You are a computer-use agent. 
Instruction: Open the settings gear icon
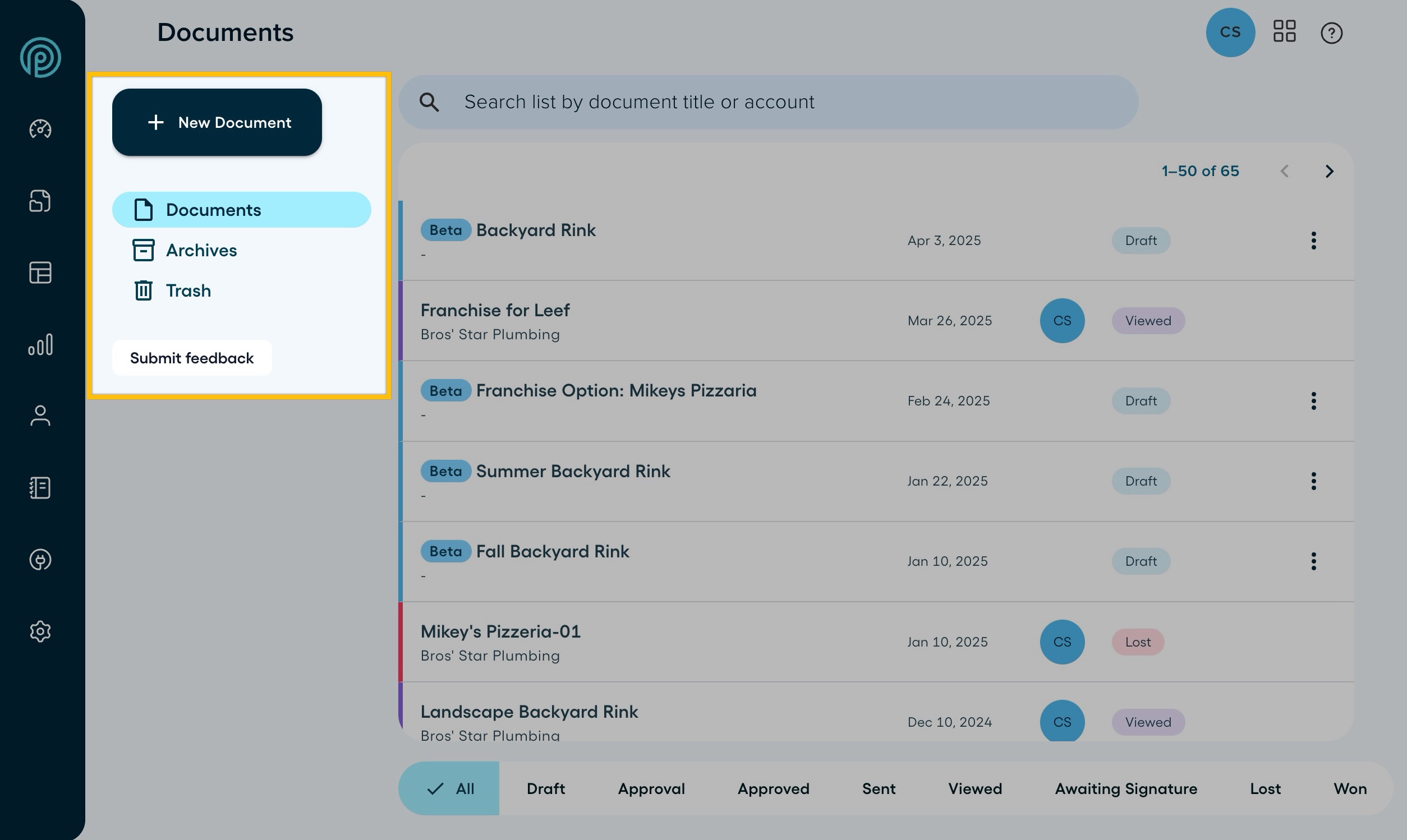click(40, 631)
